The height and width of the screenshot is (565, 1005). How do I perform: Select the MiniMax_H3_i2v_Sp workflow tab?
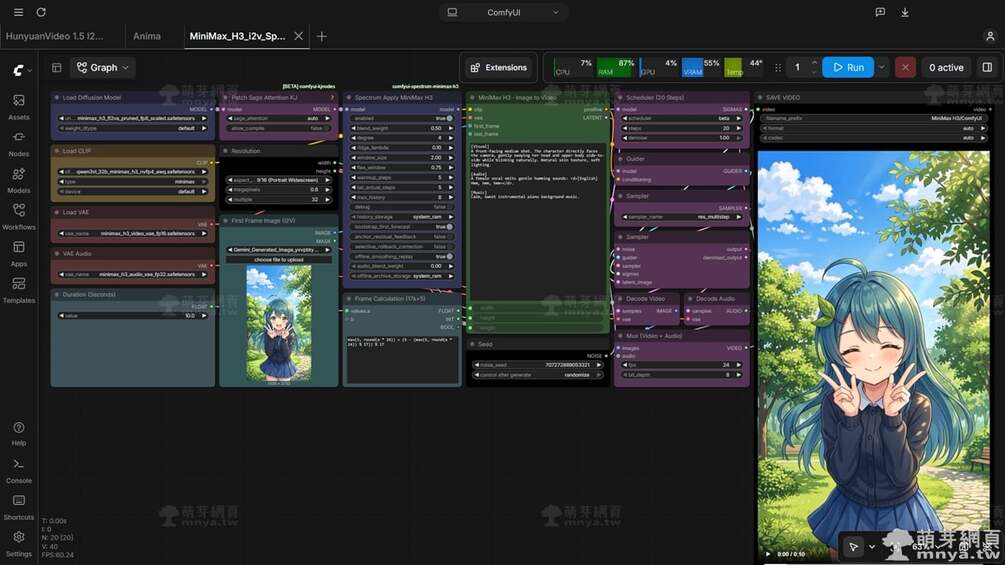point(237,37)
